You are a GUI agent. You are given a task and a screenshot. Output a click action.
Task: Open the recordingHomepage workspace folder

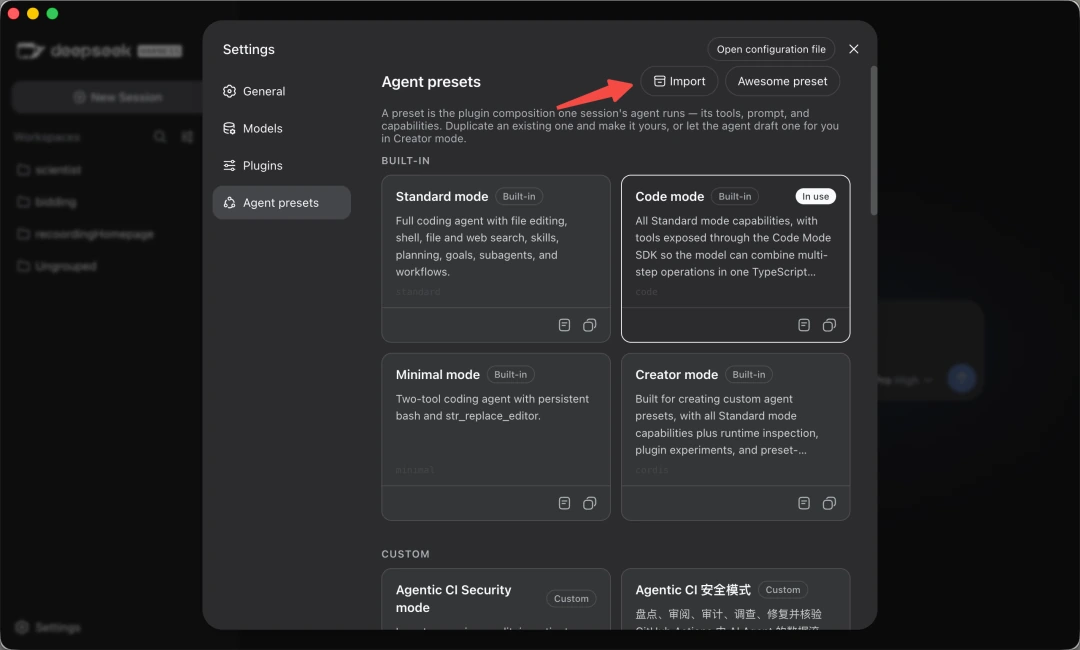[x=85, y=234]
